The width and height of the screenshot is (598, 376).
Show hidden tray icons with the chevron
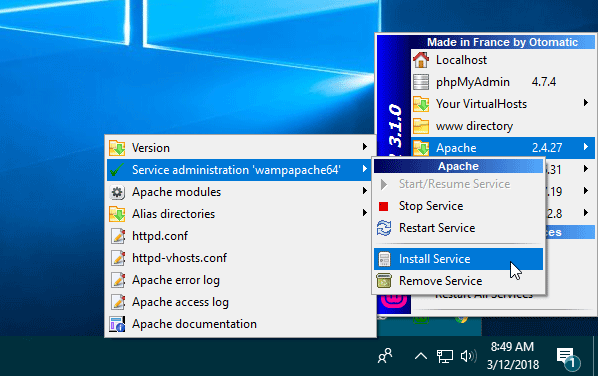click(x=421, y=356)
